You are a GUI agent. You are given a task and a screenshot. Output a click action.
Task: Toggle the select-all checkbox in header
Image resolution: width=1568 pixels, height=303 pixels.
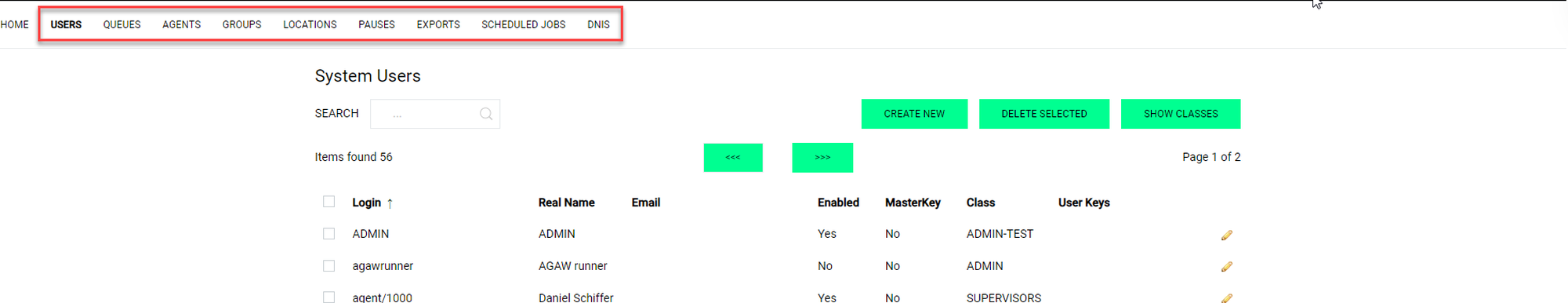click(x=328, y=202)
